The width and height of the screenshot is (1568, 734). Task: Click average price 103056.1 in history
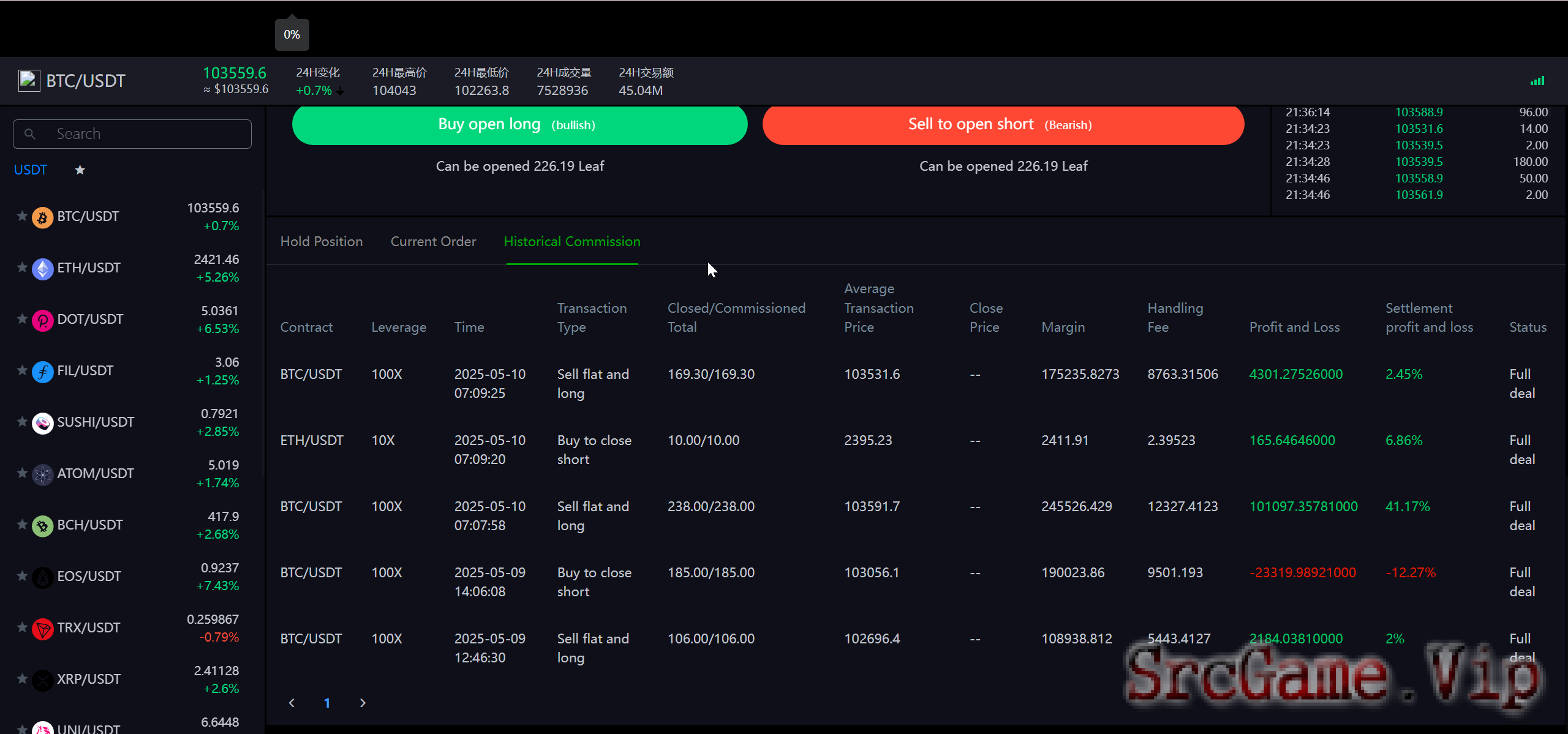click(x=872, y=572)
